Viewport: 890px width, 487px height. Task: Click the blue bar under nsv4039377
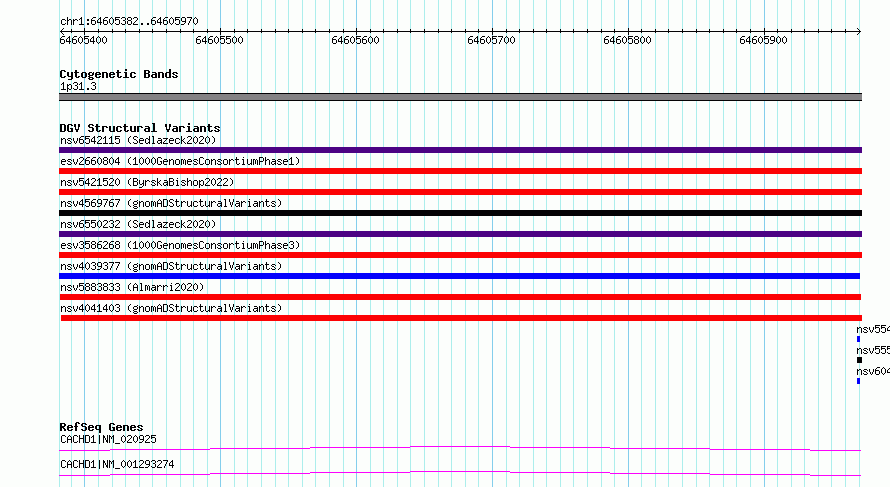pyautogui.click(x=459, y=276)
